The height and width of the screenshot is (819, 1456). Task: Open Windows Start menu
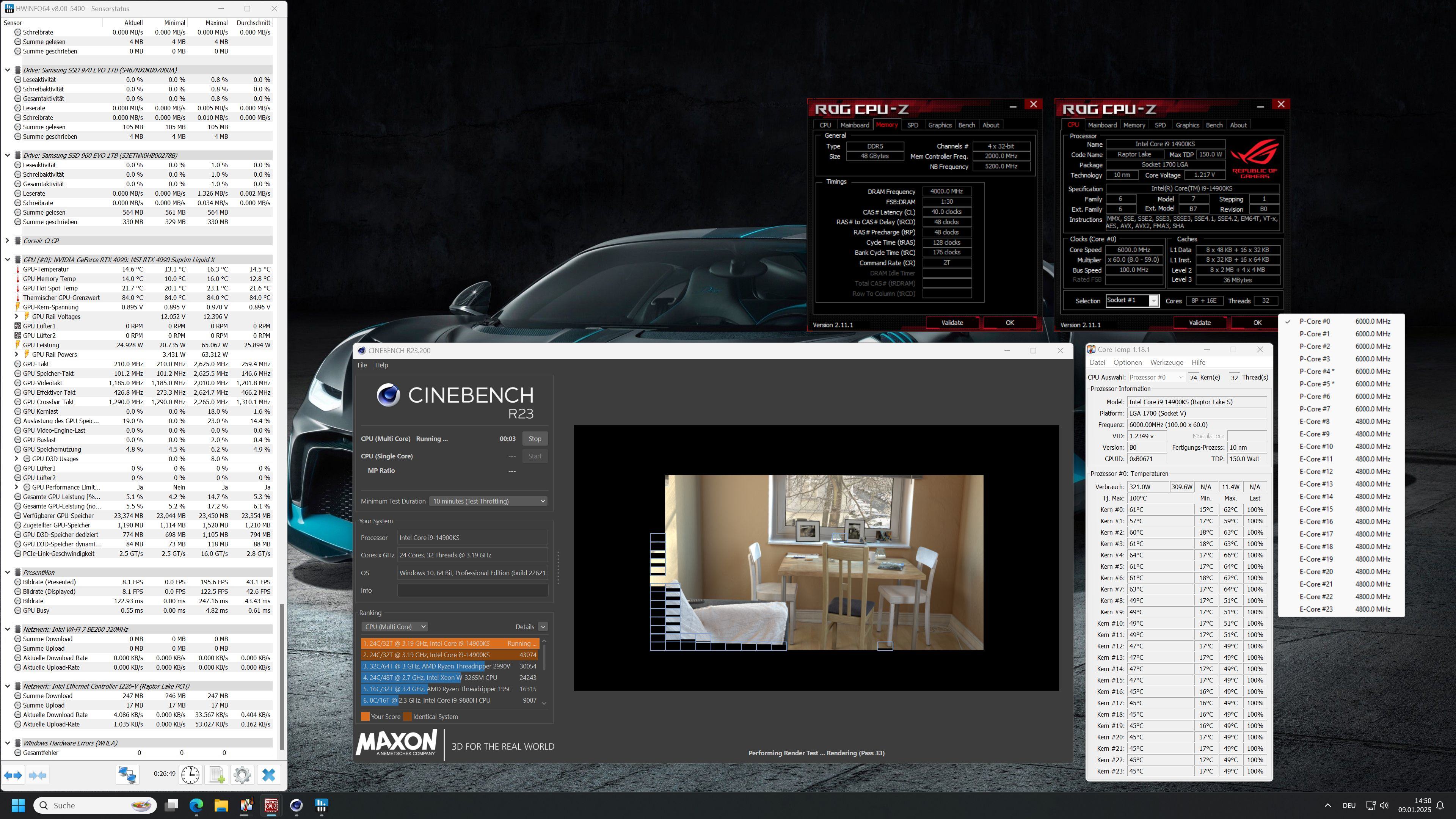[x=18, y=805]
